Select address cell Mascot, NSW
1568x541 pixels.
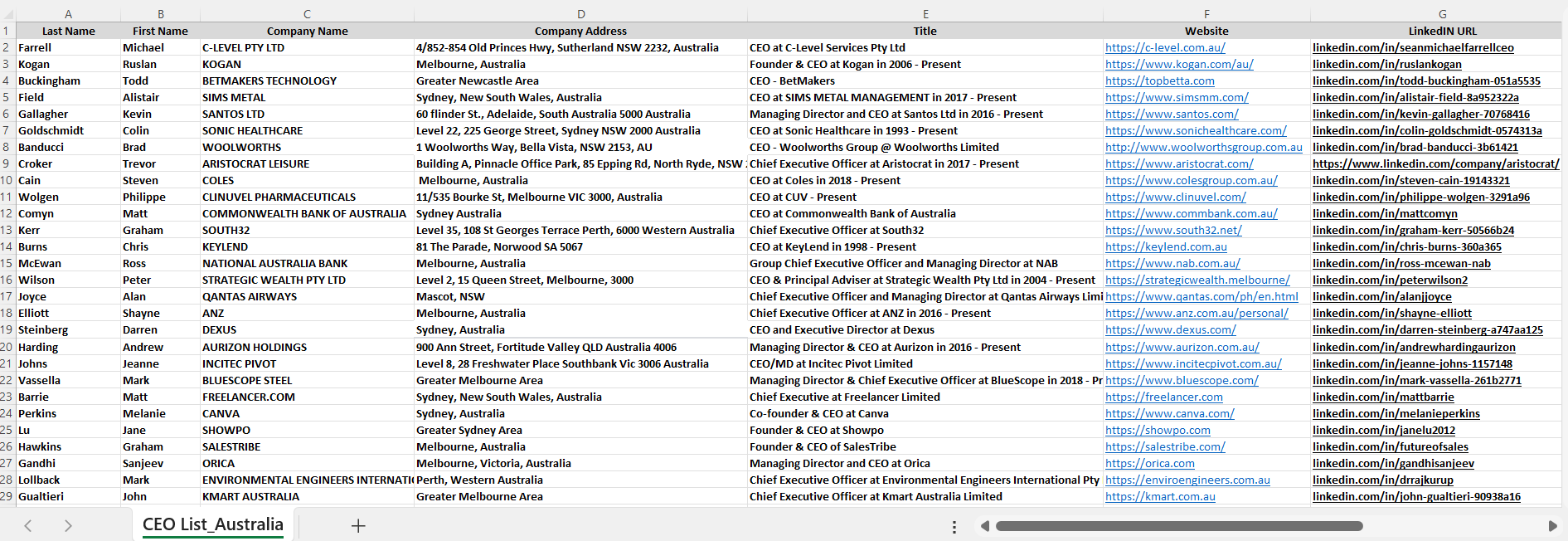pyautogui.click(x=580, y=296)
